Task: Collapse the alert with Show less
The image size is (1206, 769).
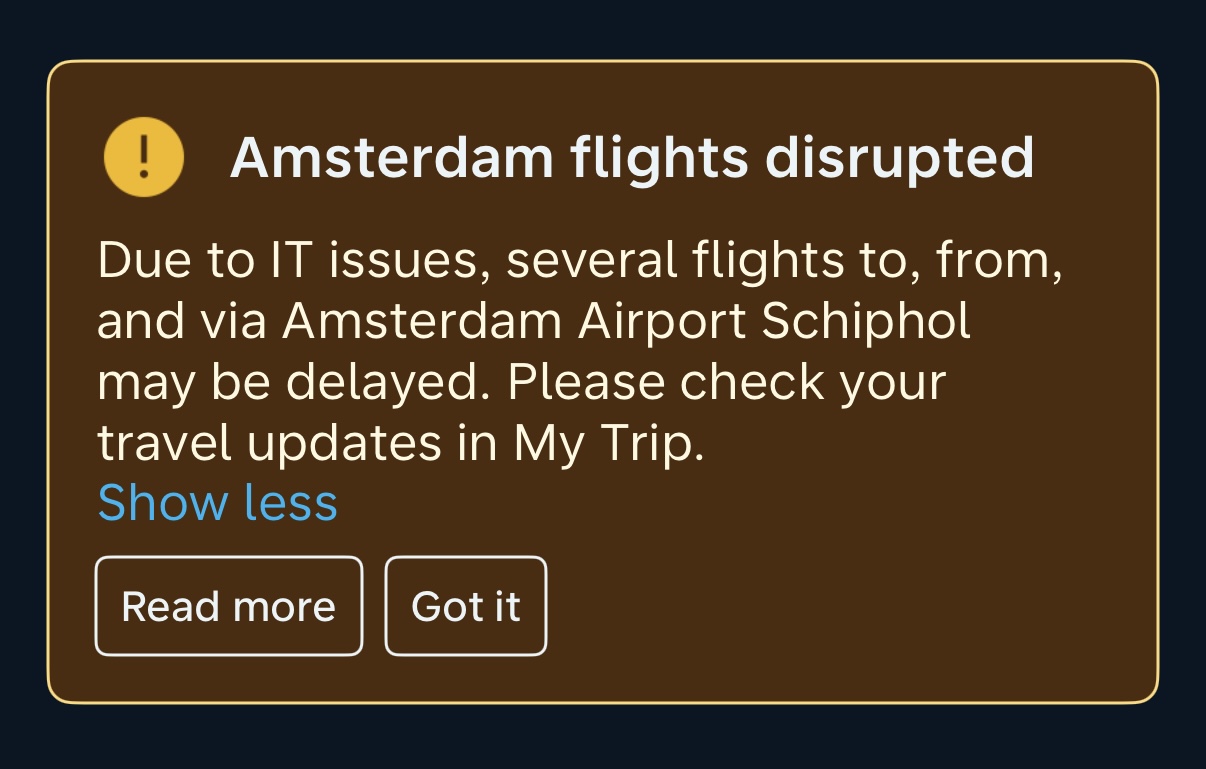Action: point(217,502)
